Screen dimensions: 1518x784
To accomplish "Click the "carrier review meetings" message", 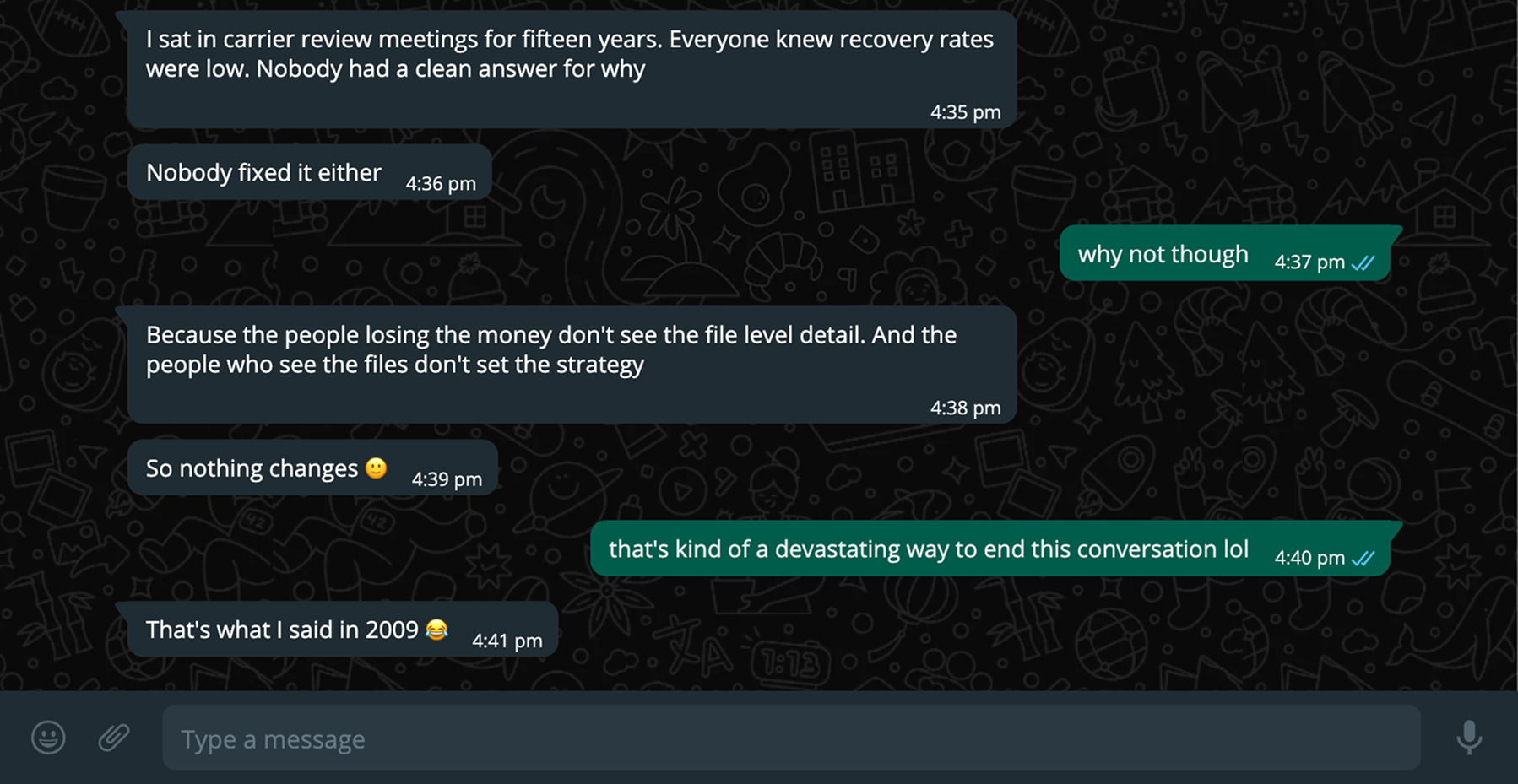I will [x=569, y=54].
